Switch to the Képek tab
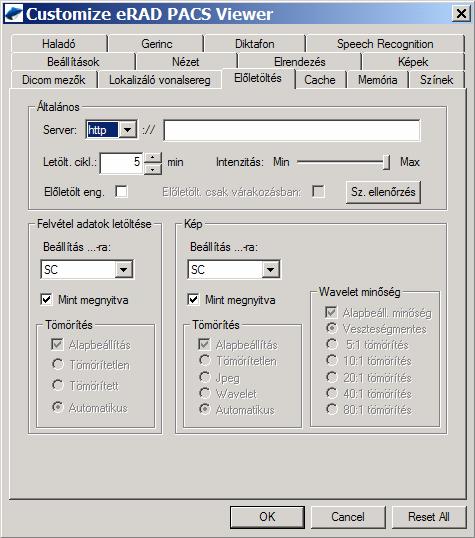 coord(413,62)
